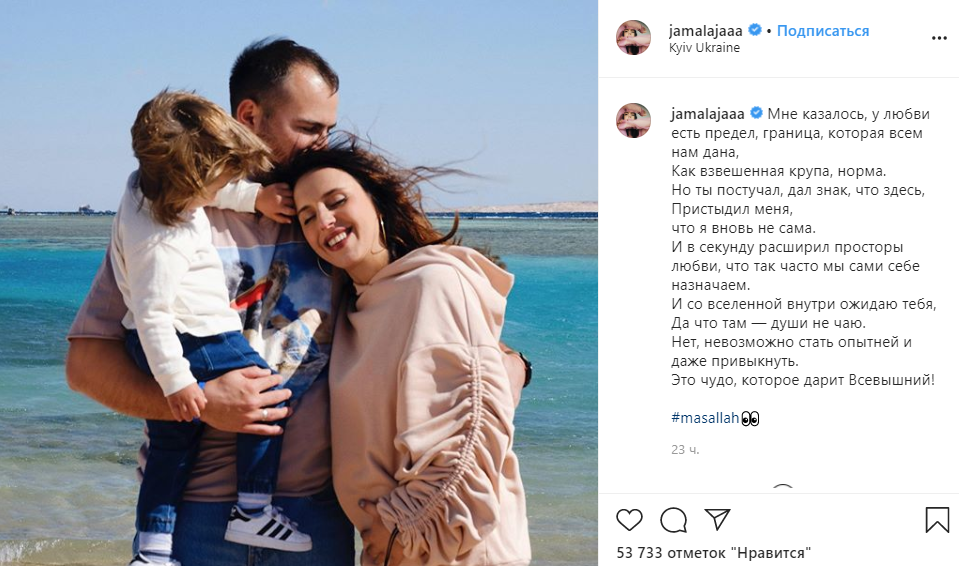
Task: Click jamalajaaa profile avatar in header
Action: coord(633,37)
